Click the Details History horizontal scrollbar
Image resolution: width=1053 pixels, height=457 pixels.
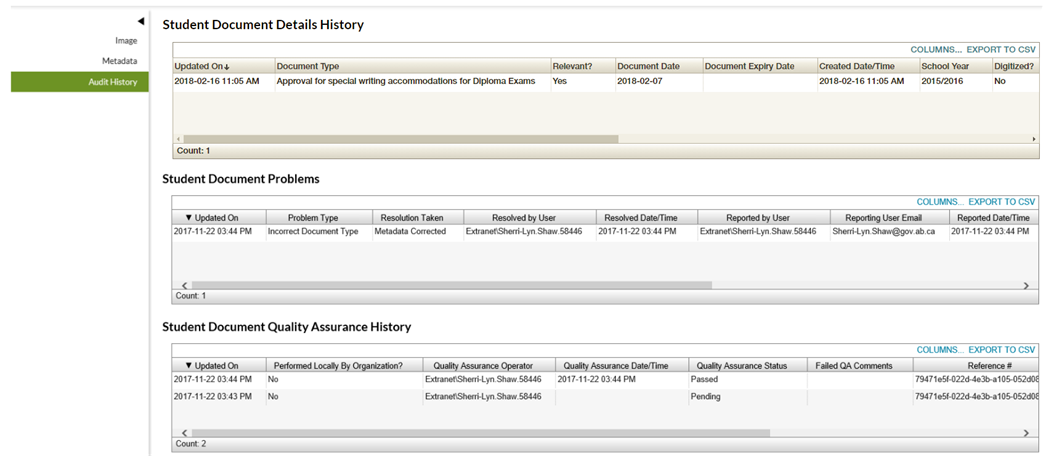click(400, 139)
